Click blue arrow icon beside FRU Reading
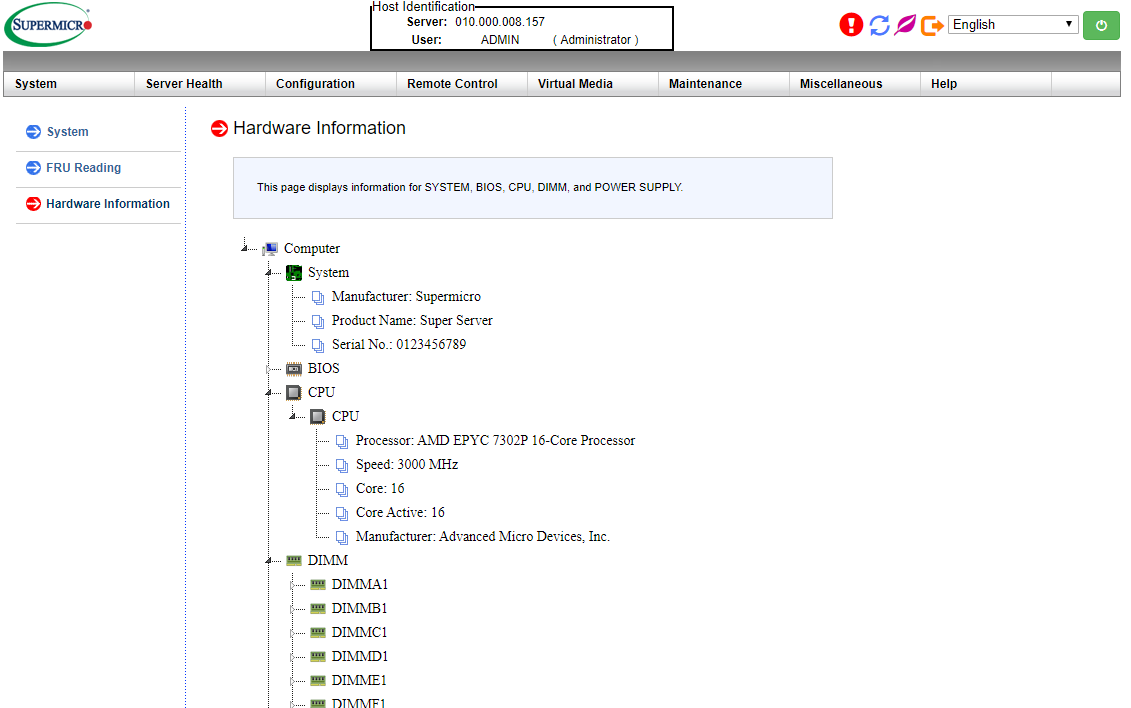1131x708 pixels. click(x=33, y=168)
